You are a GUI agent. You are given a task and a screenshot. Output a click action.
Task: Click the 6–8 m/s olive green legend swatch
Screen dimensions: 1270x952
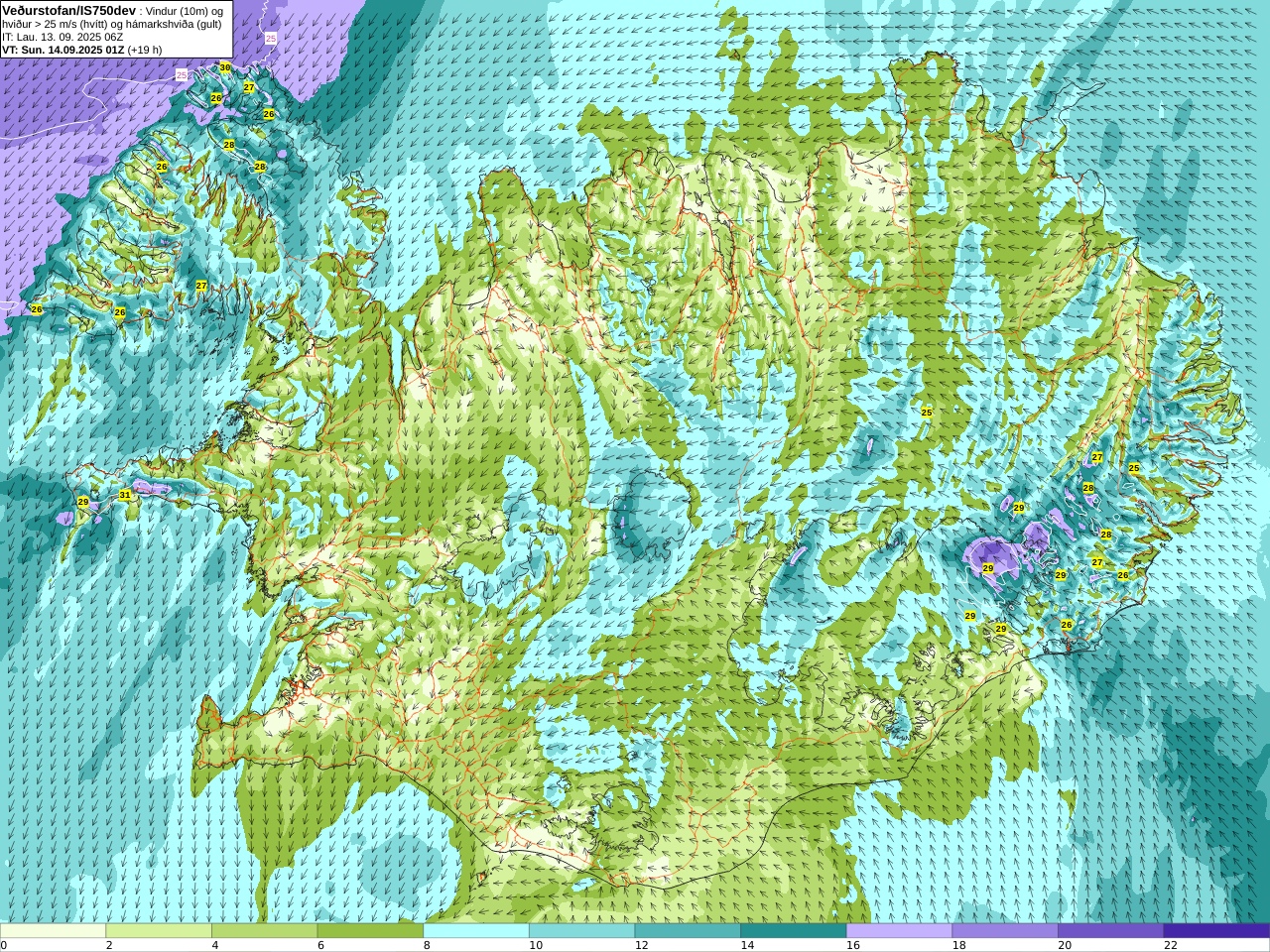point(370,930)
